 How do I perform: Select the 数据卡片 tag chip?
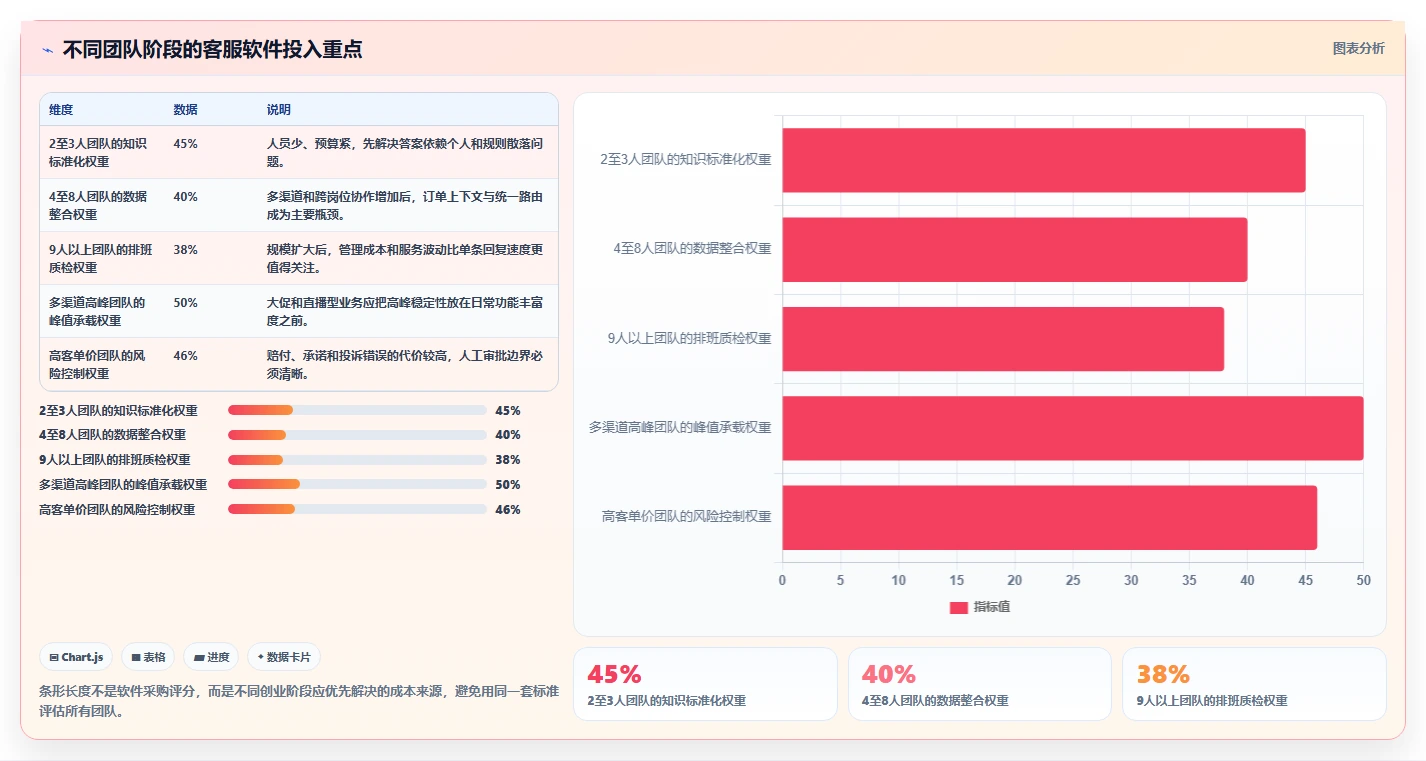coord(284,657)
